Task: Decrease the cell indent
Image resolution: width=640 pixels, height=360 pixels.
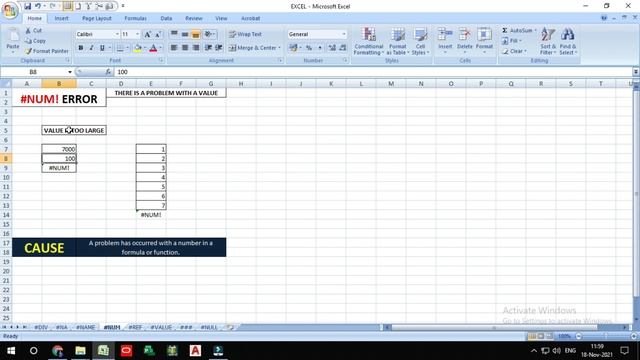Action: point(208,48)
